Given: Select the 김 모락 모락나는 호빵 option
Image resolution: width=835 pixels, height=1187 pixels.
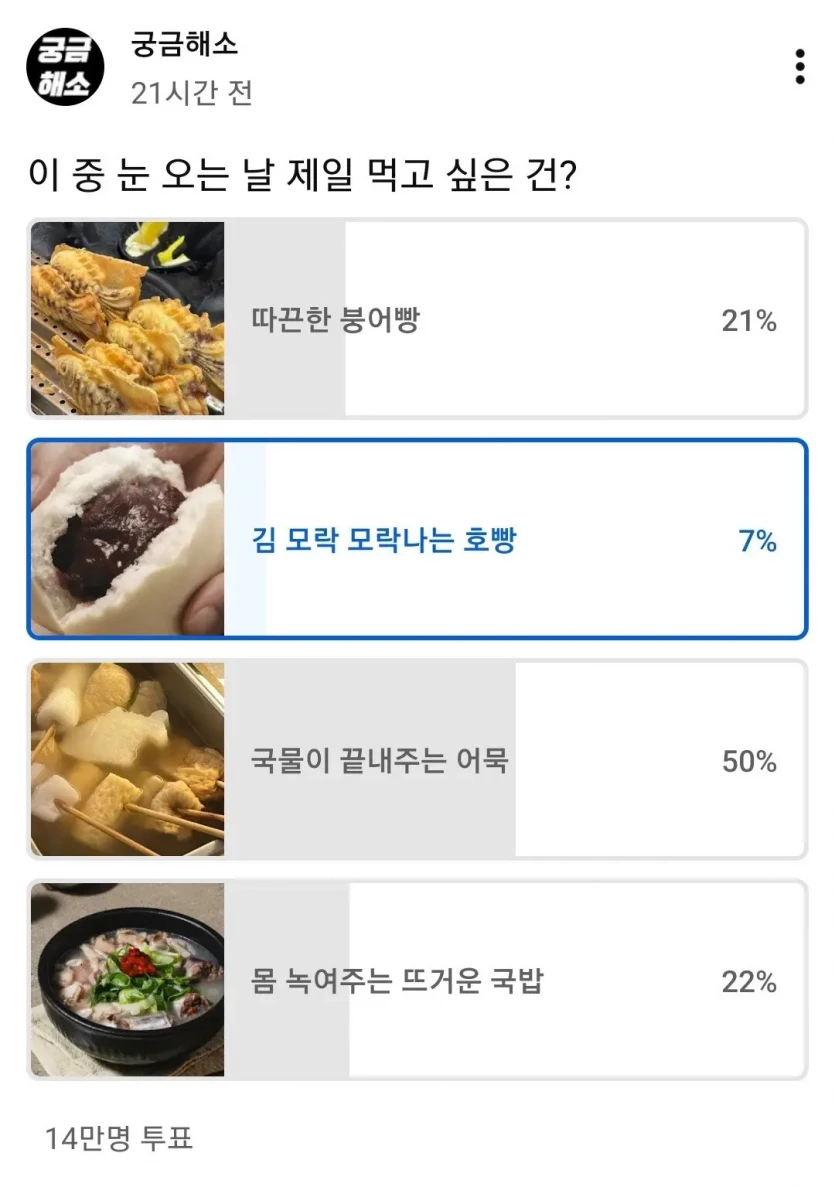Looking at the screenshot, I should pyautogui.click(x=384, y=541).
